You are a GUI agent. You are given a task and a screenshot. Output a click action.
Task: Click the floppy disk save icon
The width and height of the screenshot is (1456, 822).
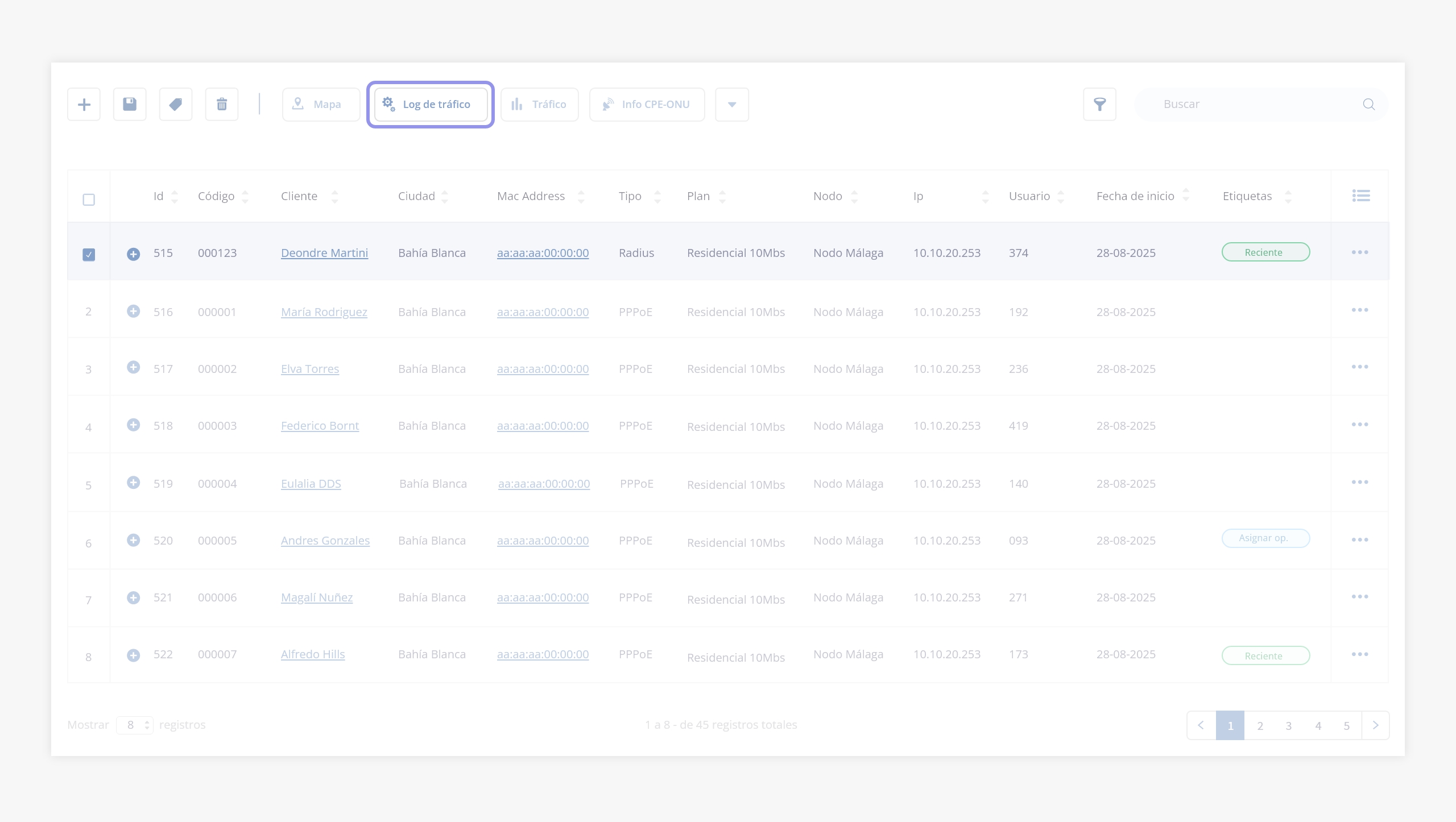click(130, 105)
